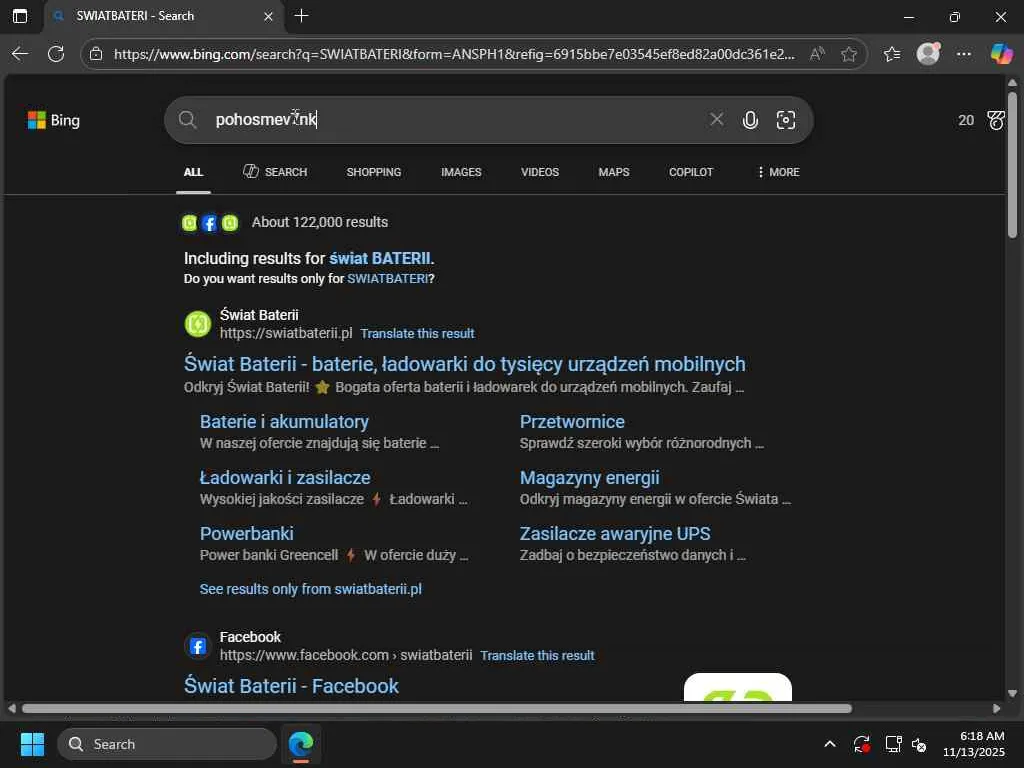
Task: Open Windows Start menu
Action: tap(32, 744)
